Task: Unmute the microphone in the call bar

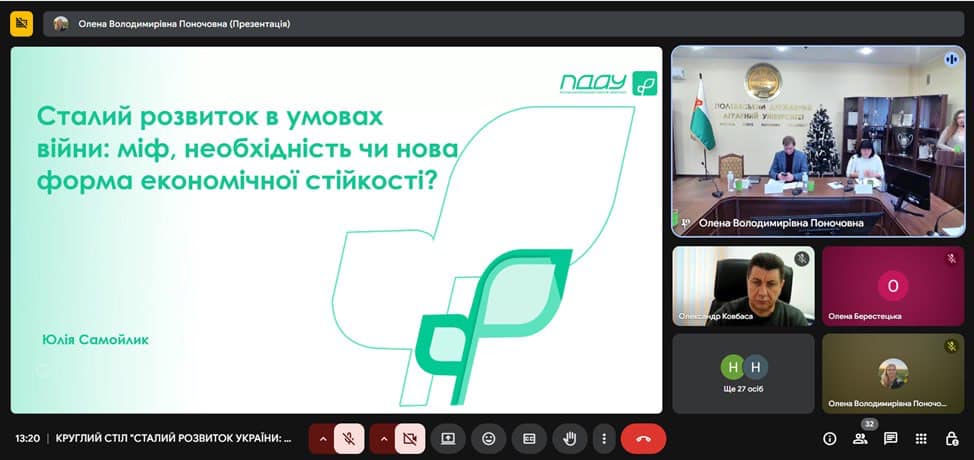Action: click(349, 438)
